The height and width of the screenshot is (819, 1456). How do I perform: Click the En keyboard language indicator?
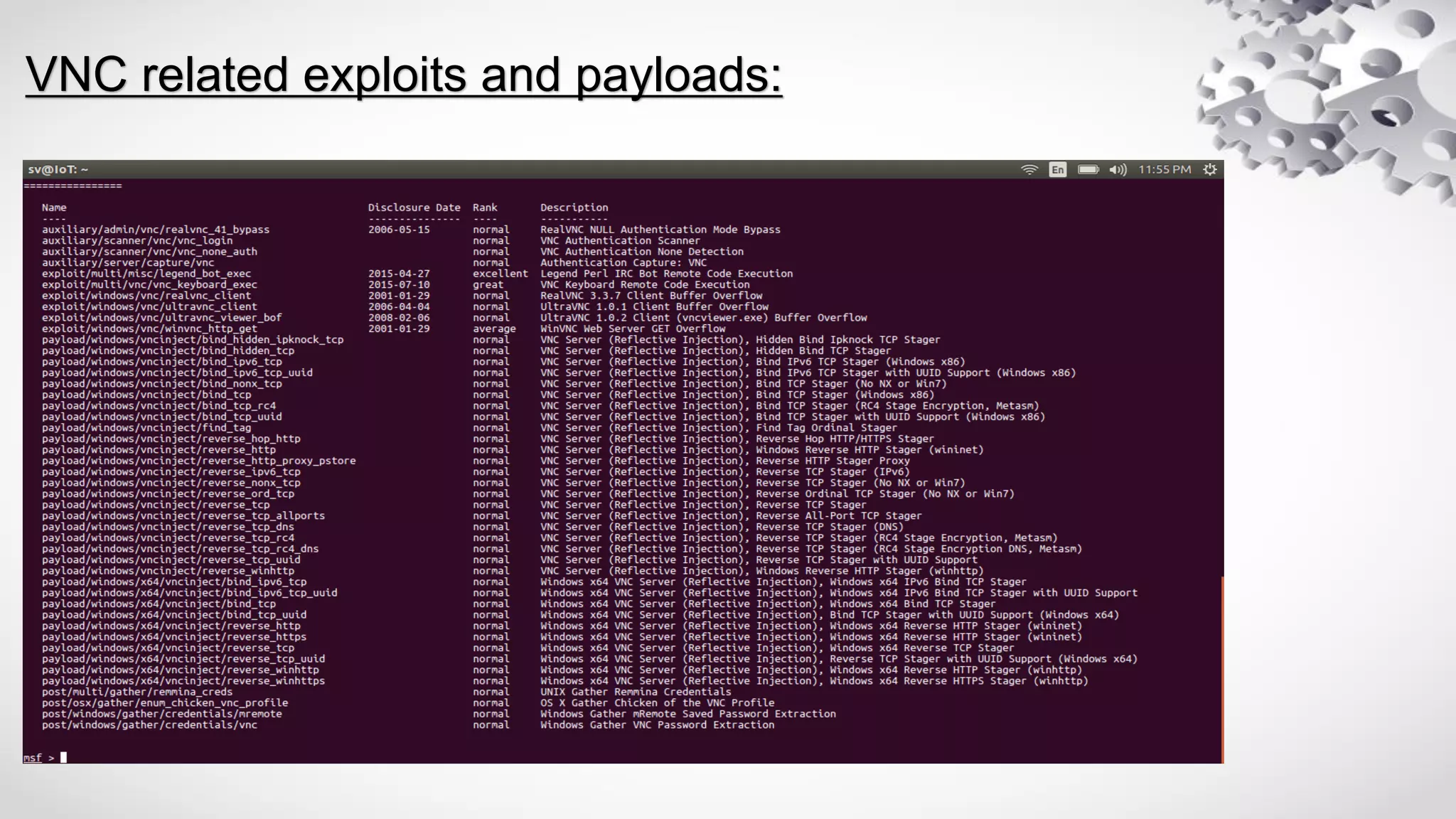click(1058, 169)
